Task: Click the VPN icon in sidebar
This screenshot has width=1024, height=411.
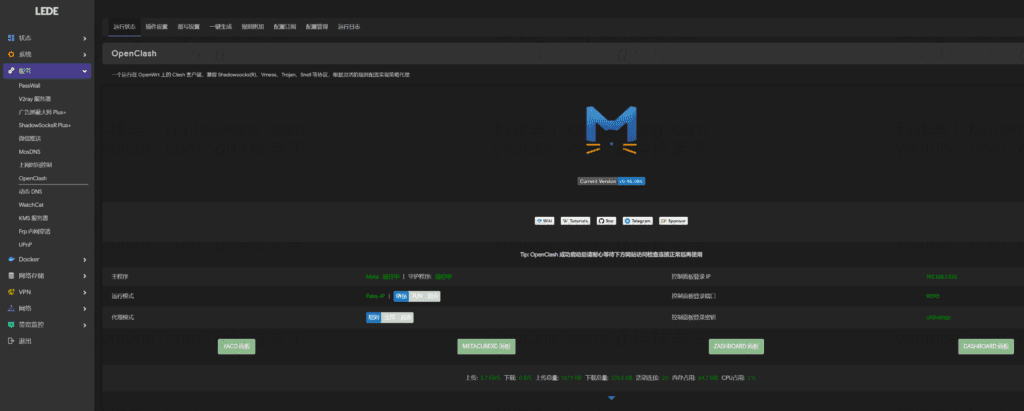Action: click(x=11, y=292)
